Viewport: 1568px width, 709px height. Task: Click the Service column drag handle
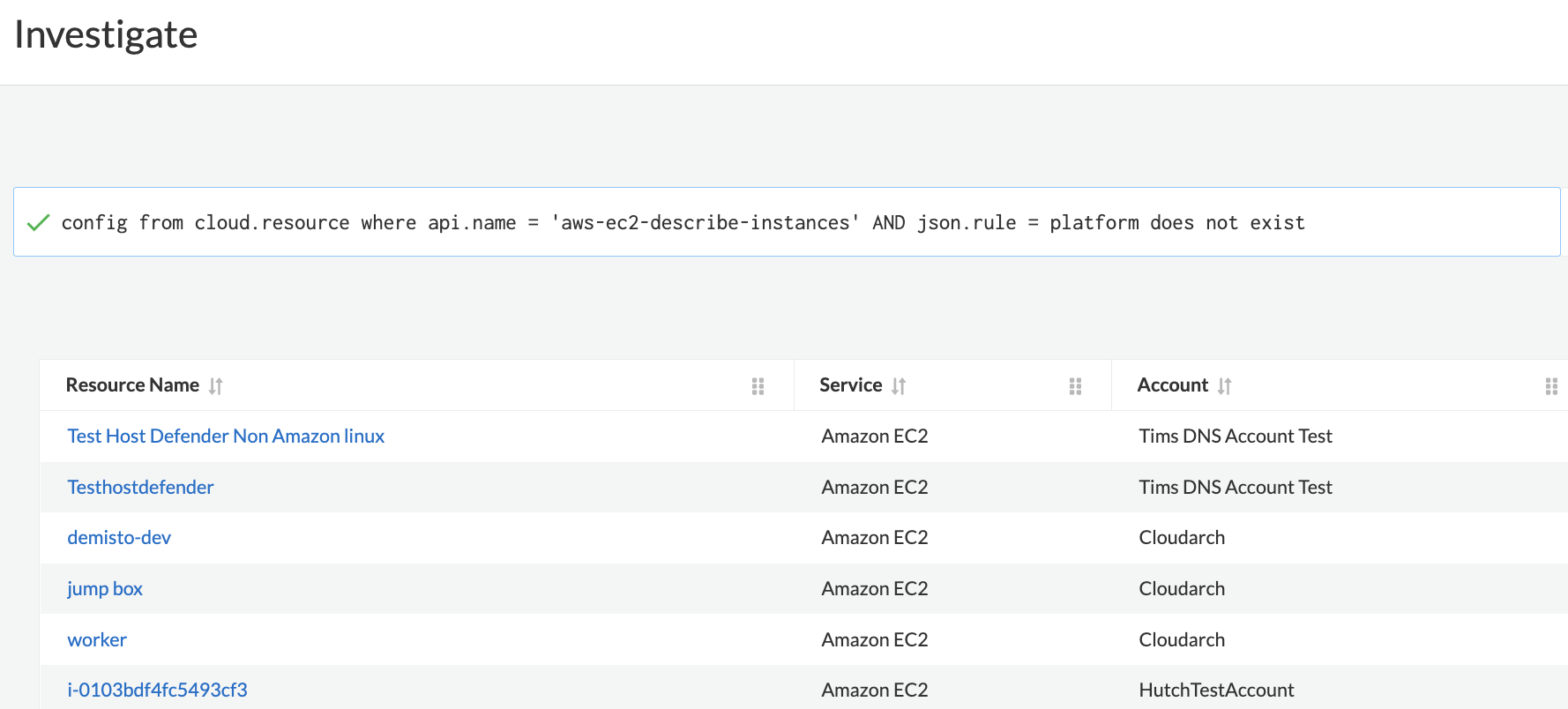point(1075,386)
